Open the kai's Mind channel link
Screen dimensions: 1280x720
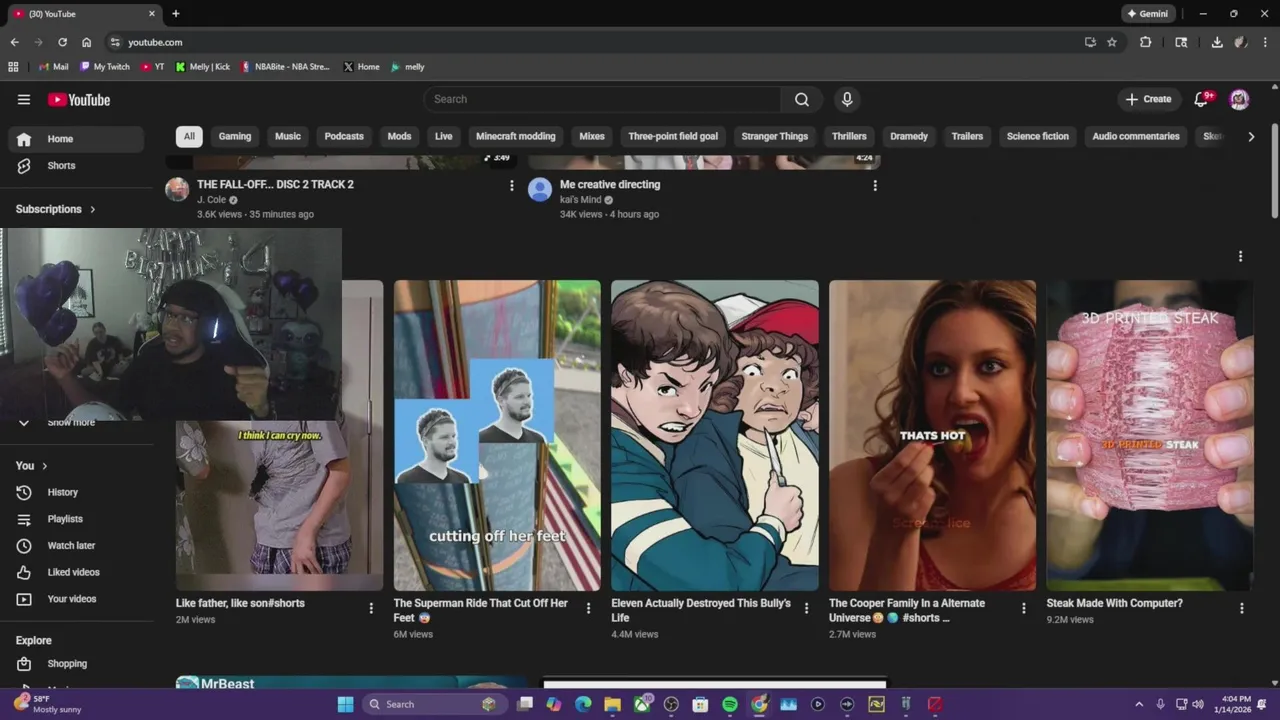[x=581, y=200]
